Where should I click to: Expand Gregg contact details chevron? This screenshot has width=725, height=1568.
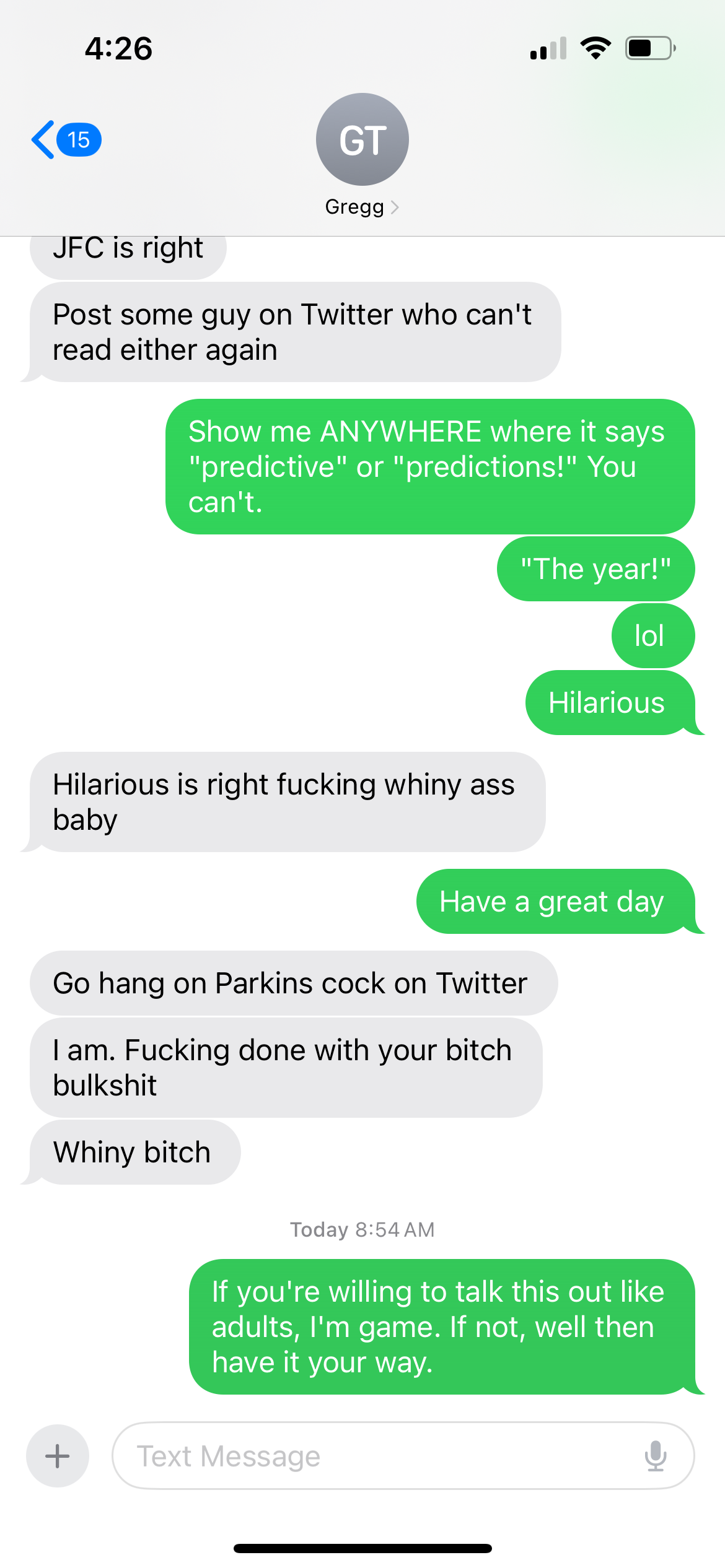(x=395, y=207)
